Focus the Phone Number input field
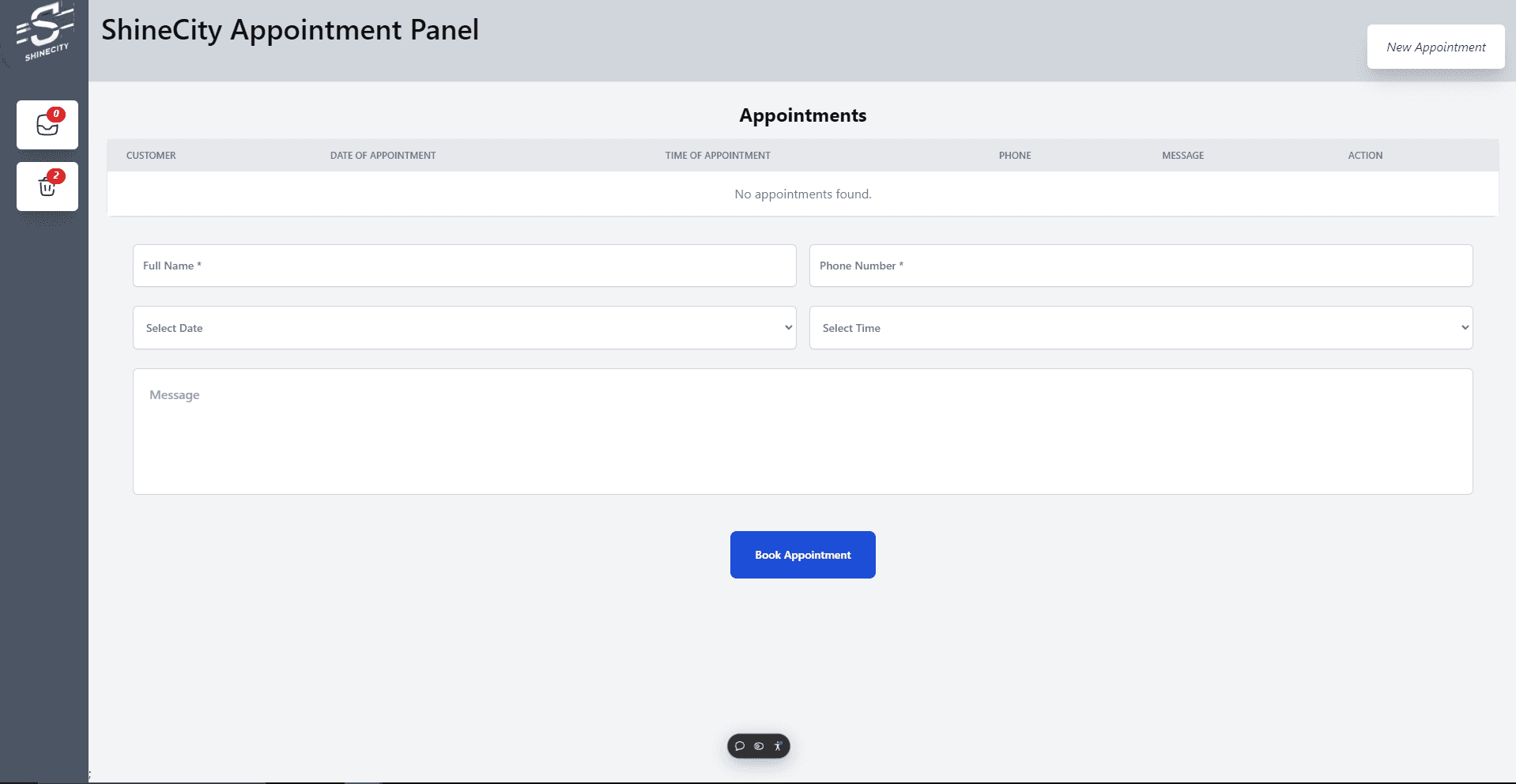The image size is (1516, 784). [x=1141, y=266]
